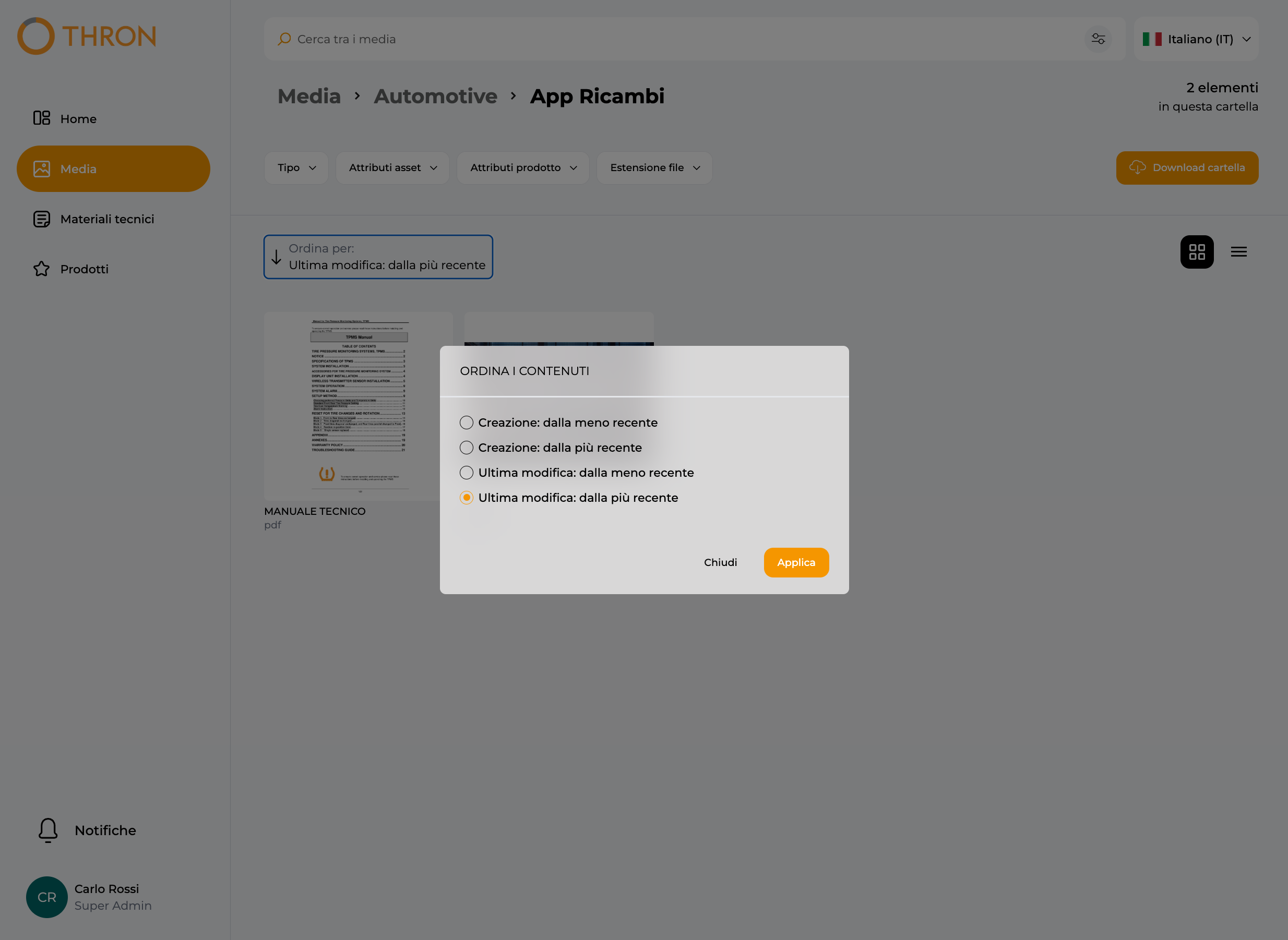
Task: Click the Materiali tecnici document icon
Action: pos(42,219)
